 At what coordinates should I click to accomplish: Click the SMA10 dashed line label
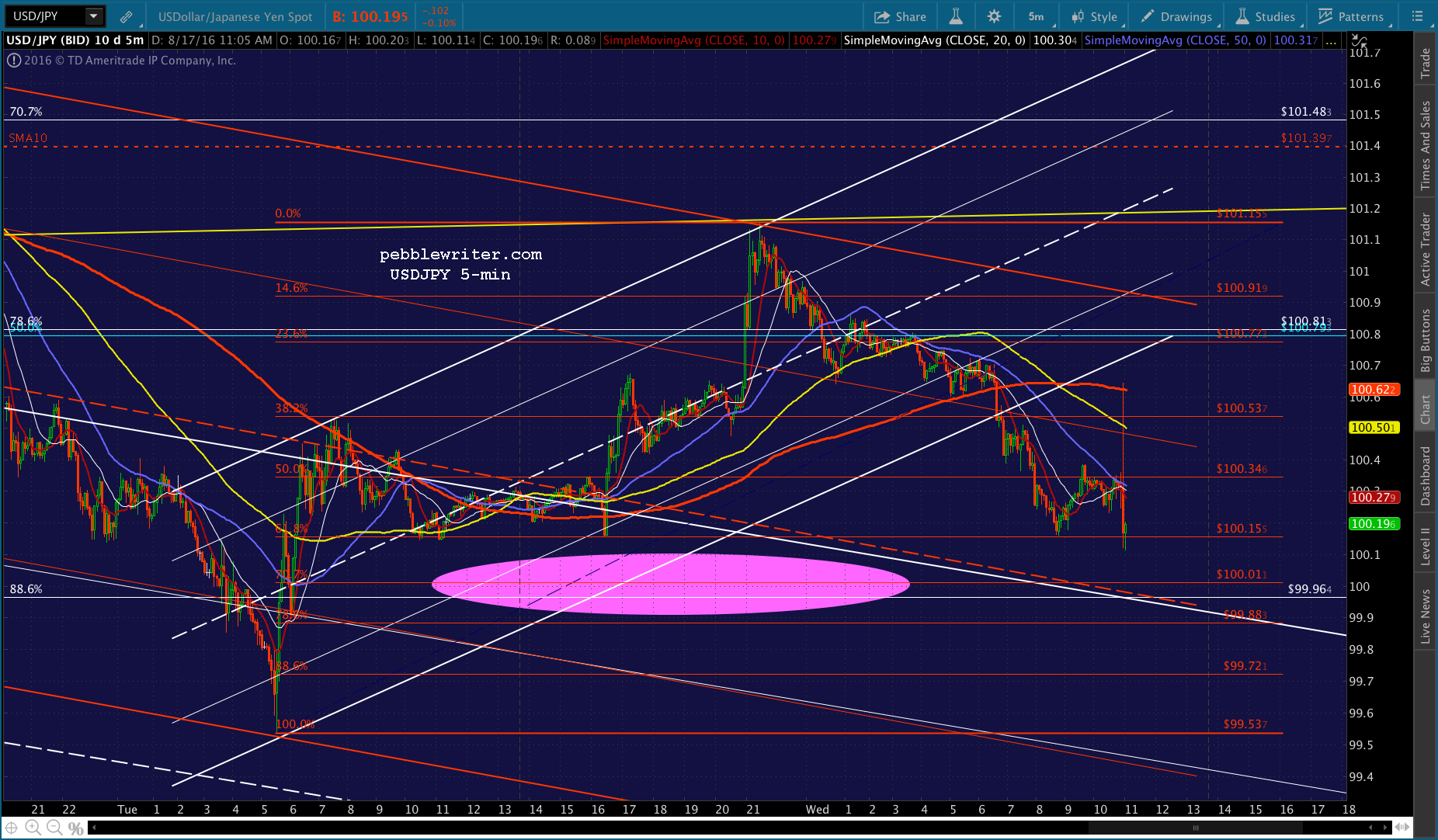tap(28, 138)
